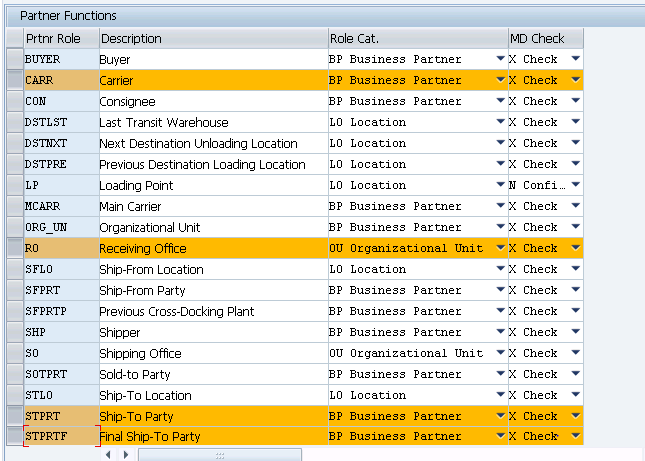Viewport: 645px width, 461px height.
Task: Click the MD Check column header
Action: (545, 38)
